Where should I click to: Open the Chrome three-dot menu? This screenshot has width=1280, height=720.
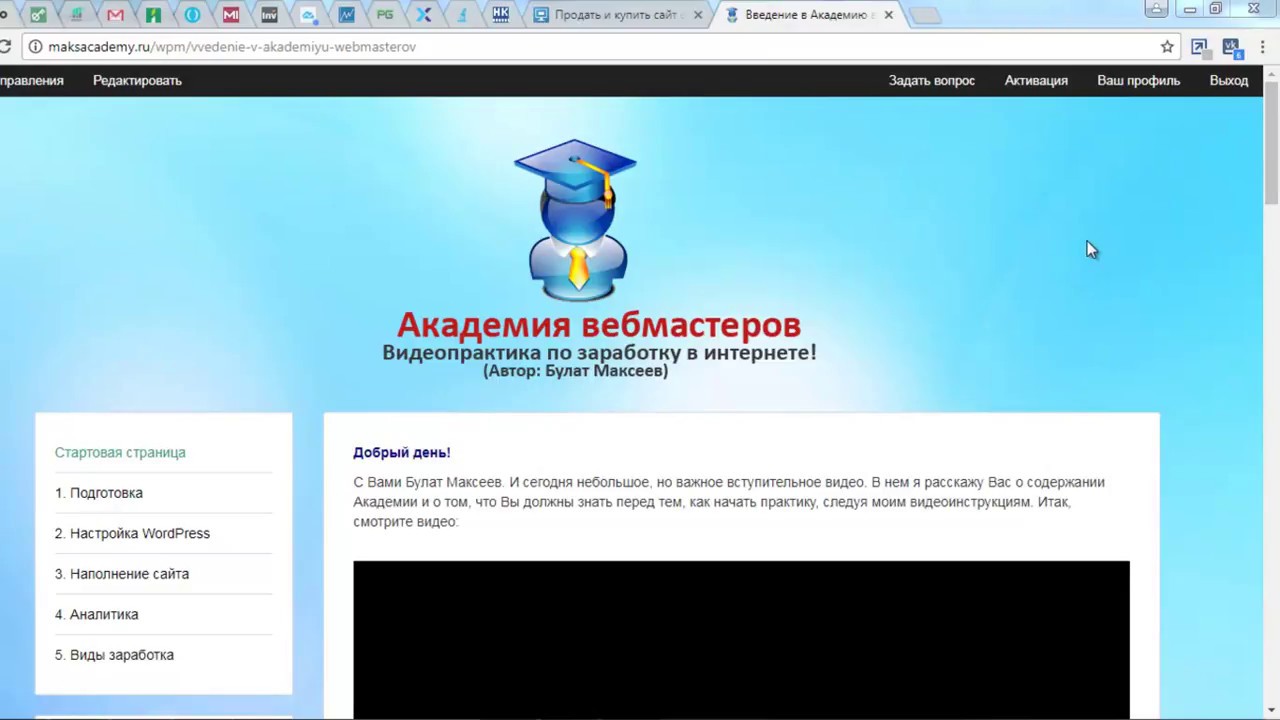pyautogui.click(x=1262, y=46)
